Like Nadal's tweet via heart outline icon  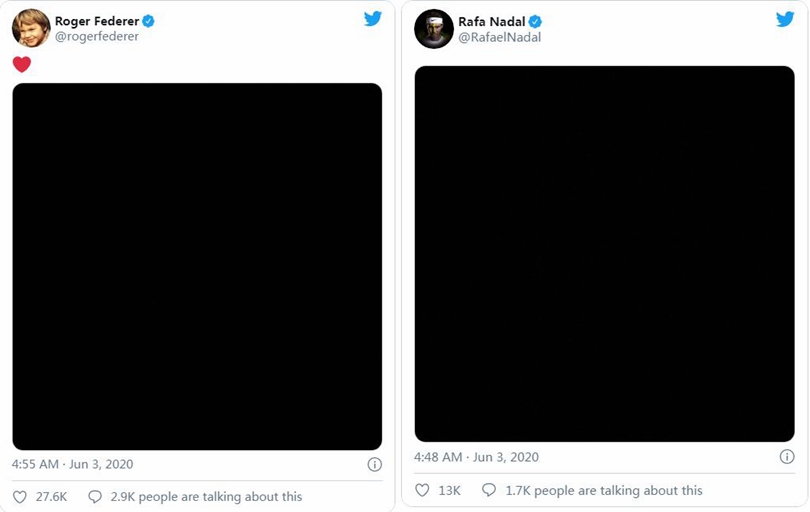click(422, 490)
